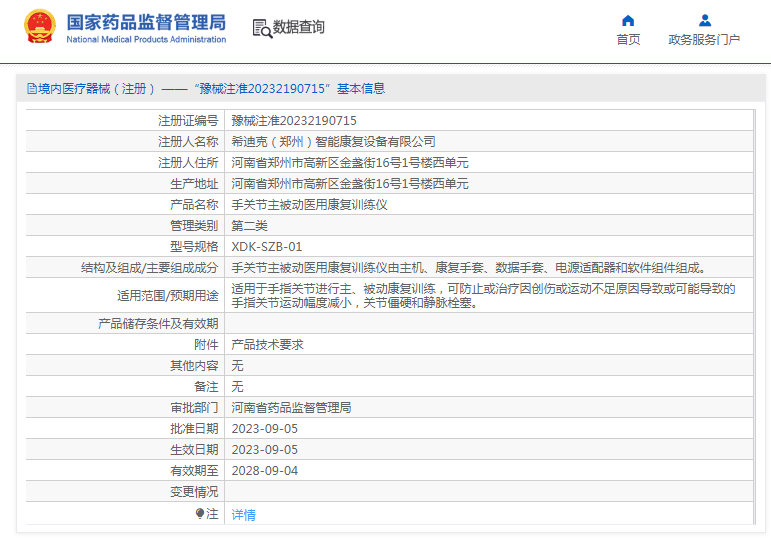Screen dimensions: 771x543
Task: Select 河南省药品监督管理局 approval department
Action: (291, 408)
